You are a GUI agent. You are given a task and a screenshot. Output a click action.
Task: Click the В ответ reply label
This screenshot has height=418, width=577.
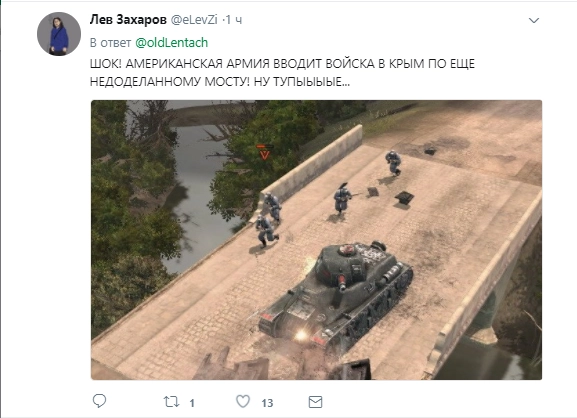pyautogui.click(x=110, y=43)
